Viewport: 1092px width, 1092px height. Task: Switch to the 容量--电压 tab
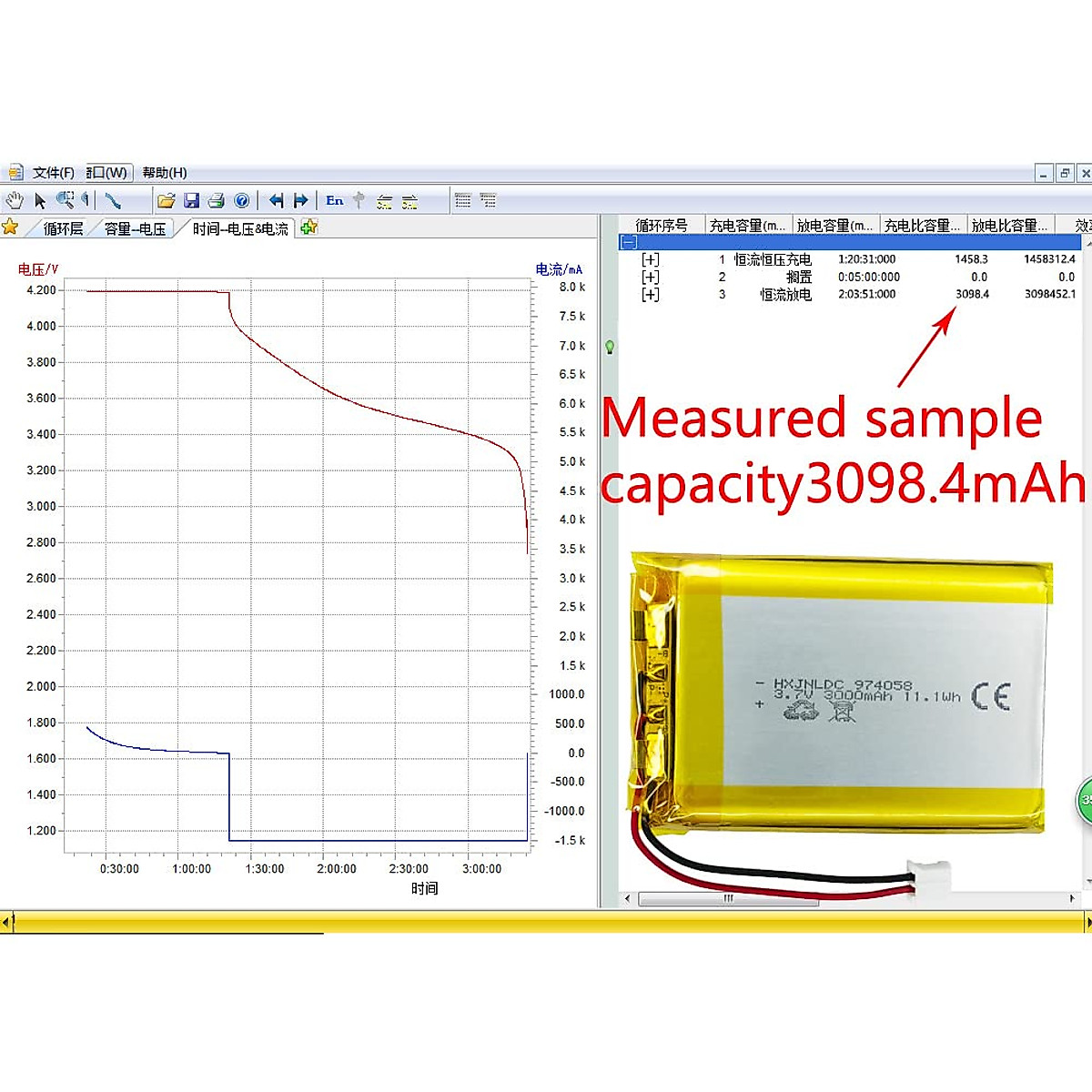click(135, 228)
